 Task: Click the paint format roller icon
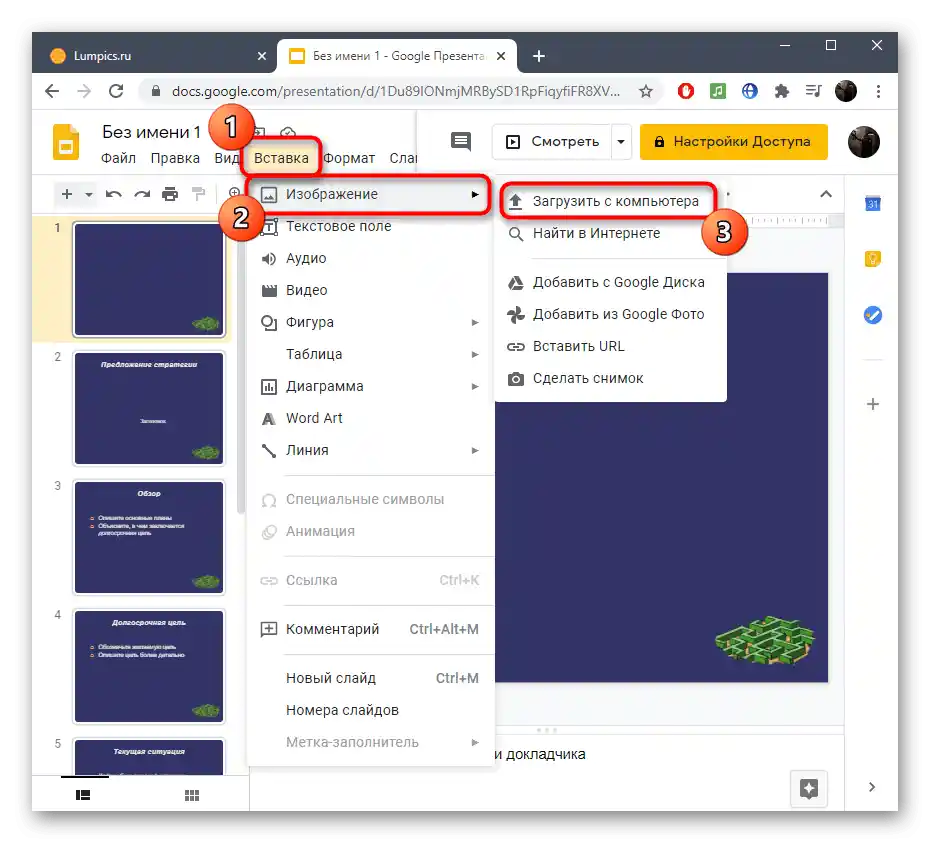coord(199,194)
